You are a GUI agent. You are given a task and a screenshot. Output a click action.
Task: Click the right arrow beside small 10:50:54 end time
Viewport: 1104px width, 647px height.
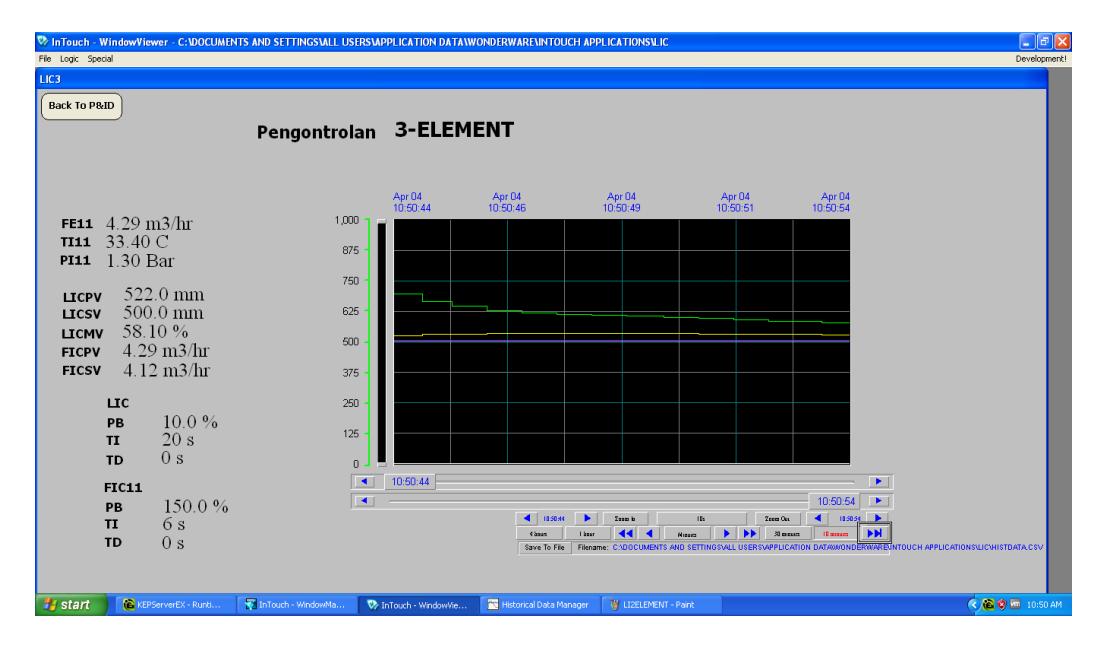click(x=878, y=518)
